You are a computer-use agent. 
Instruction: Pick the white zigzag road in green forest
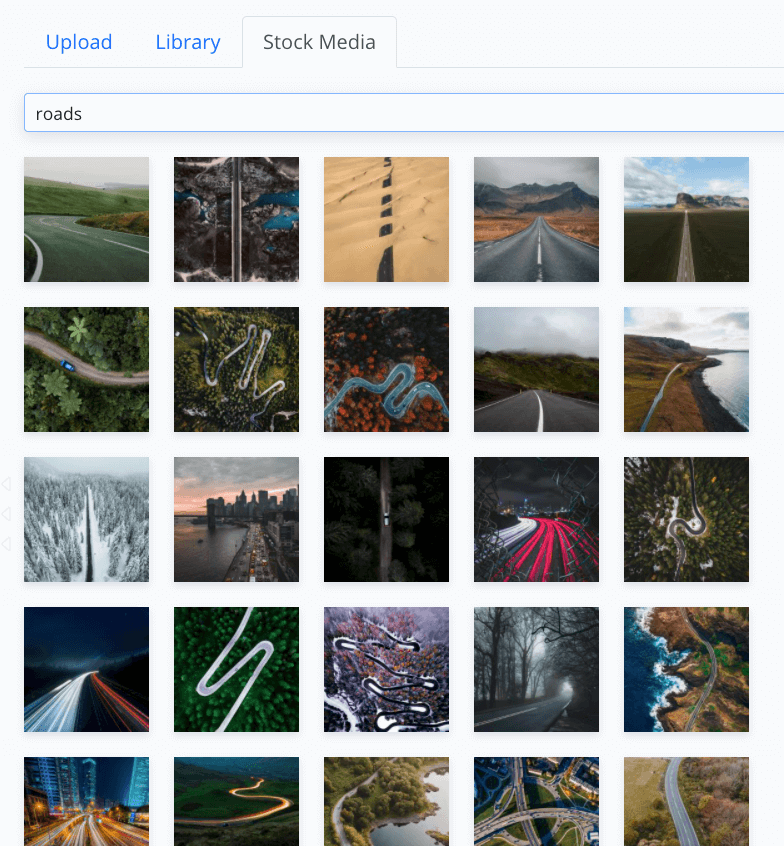click(236, 670)
